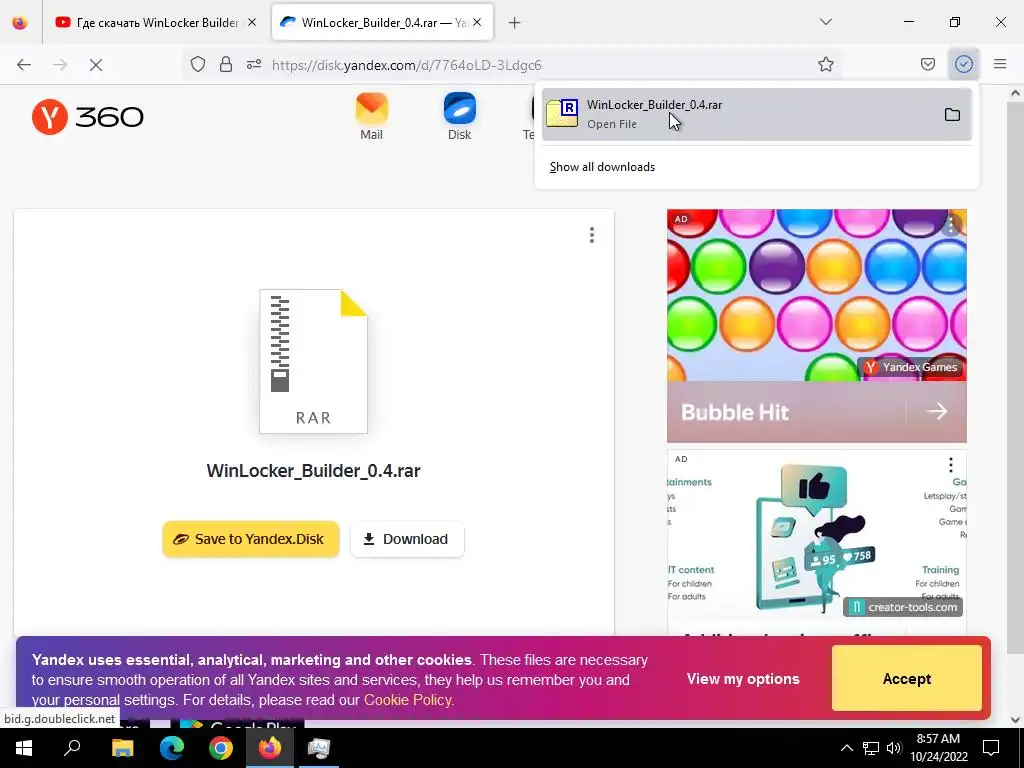Viewport: 1024px width, 768px height.
Task: Click the Download button
Action: [x=407, y=539]
